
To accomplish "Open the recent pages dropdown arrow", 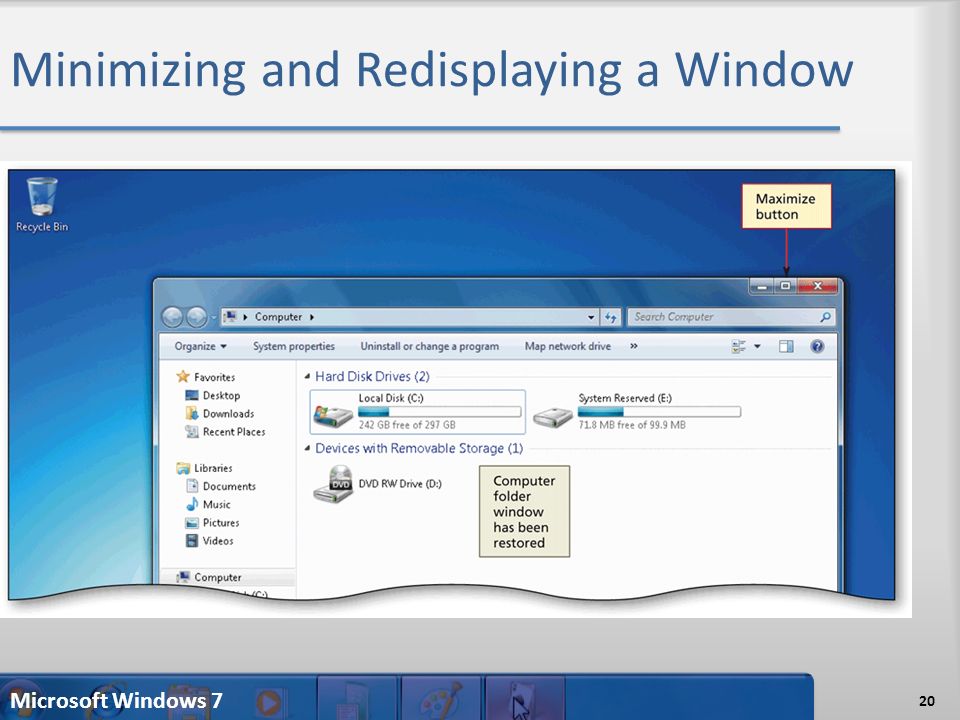I will pos(213,318).
